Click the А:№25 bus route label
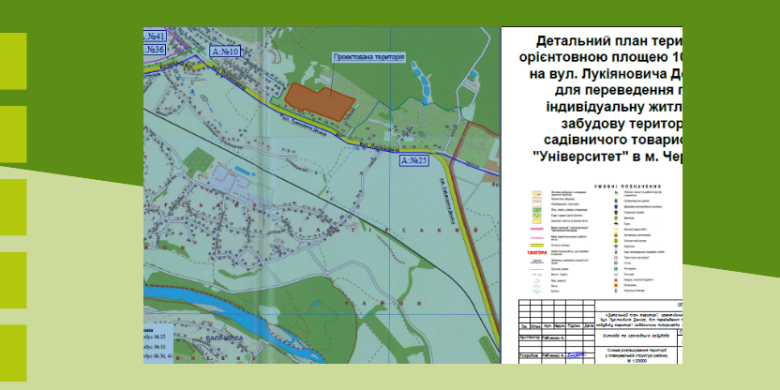Screen dimensions: 780x390 coord(414,160)
